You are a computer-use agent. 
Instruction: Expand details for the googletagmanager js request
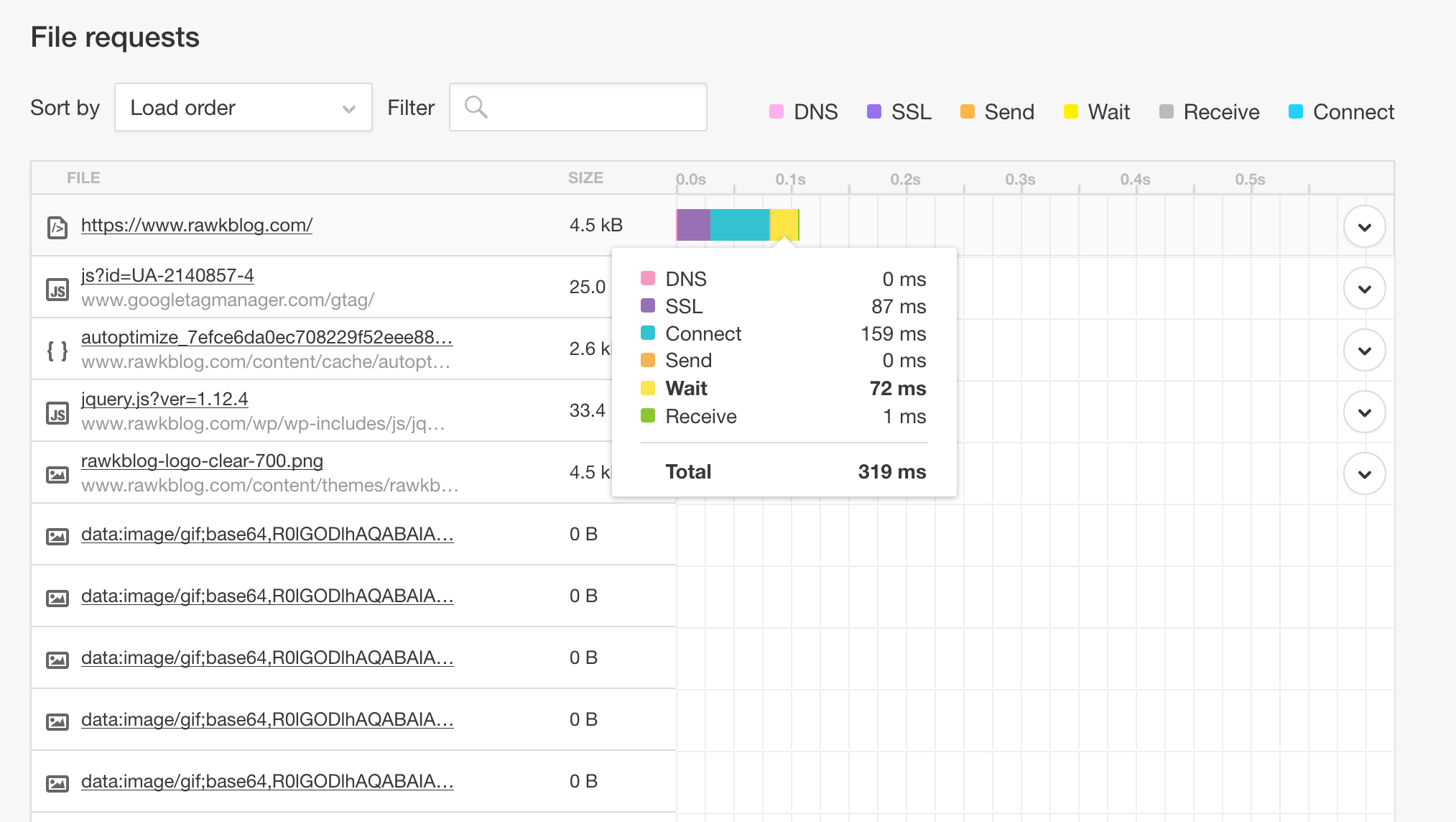coord(1364,289)
